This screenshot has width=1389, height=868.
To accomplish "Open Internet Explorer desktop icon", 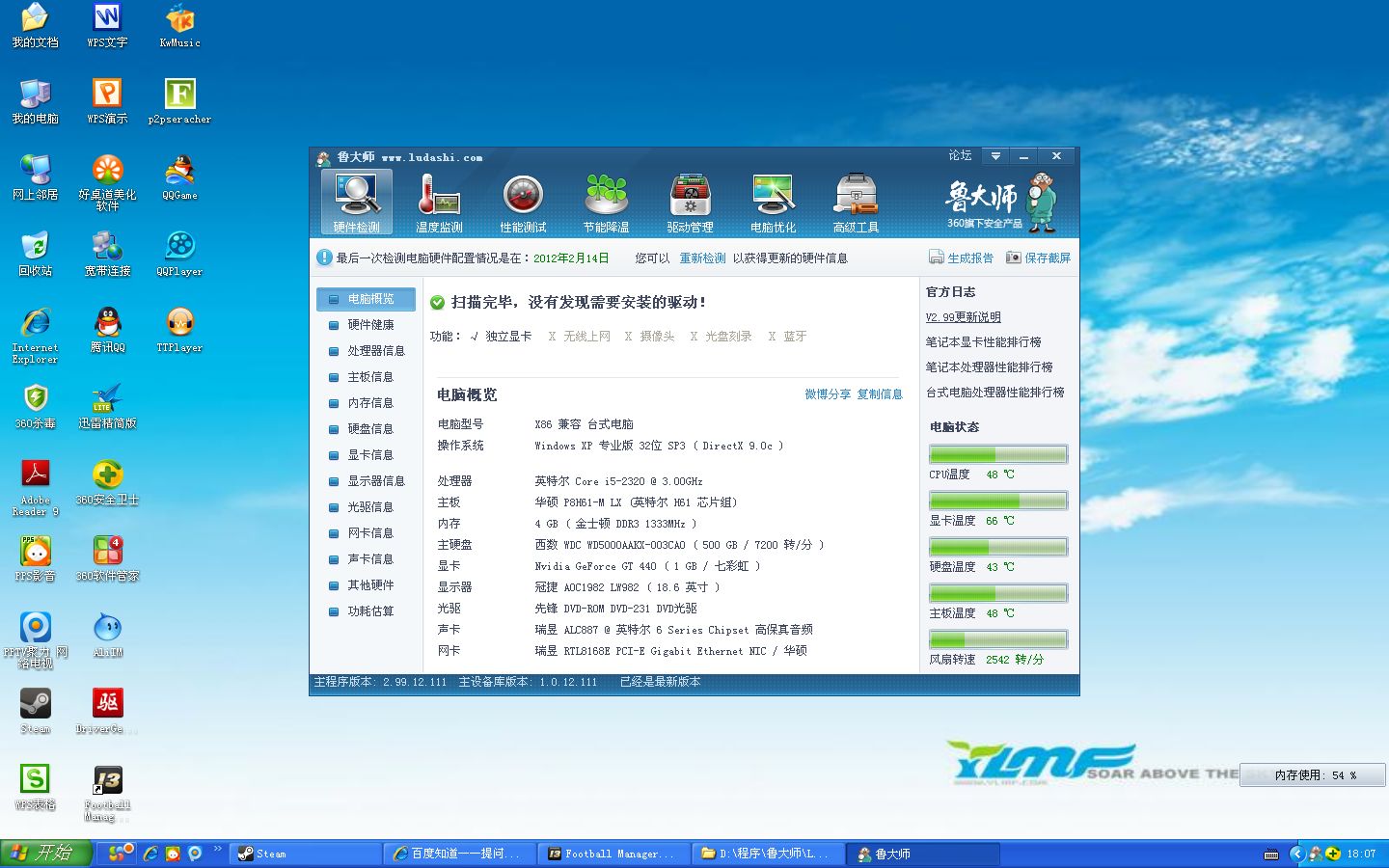I will coord(35,336).
